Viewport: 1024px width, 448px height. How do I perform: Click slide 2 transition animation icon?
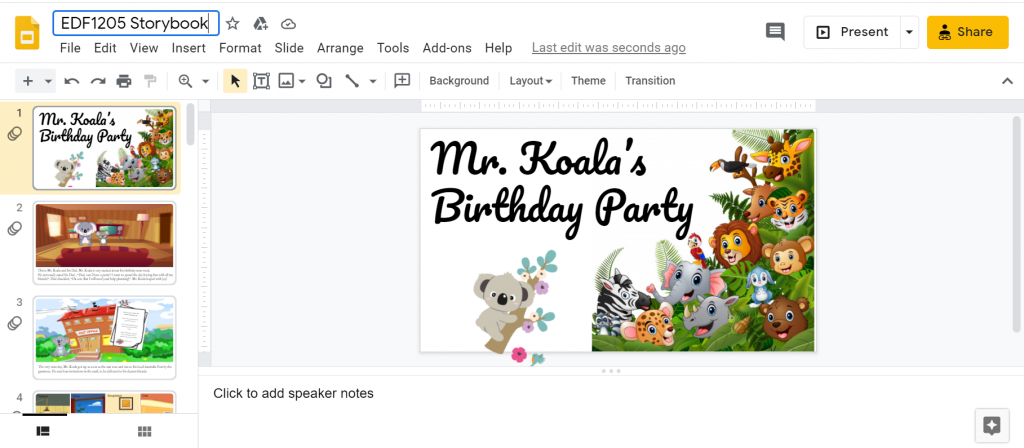pos(14,229)
